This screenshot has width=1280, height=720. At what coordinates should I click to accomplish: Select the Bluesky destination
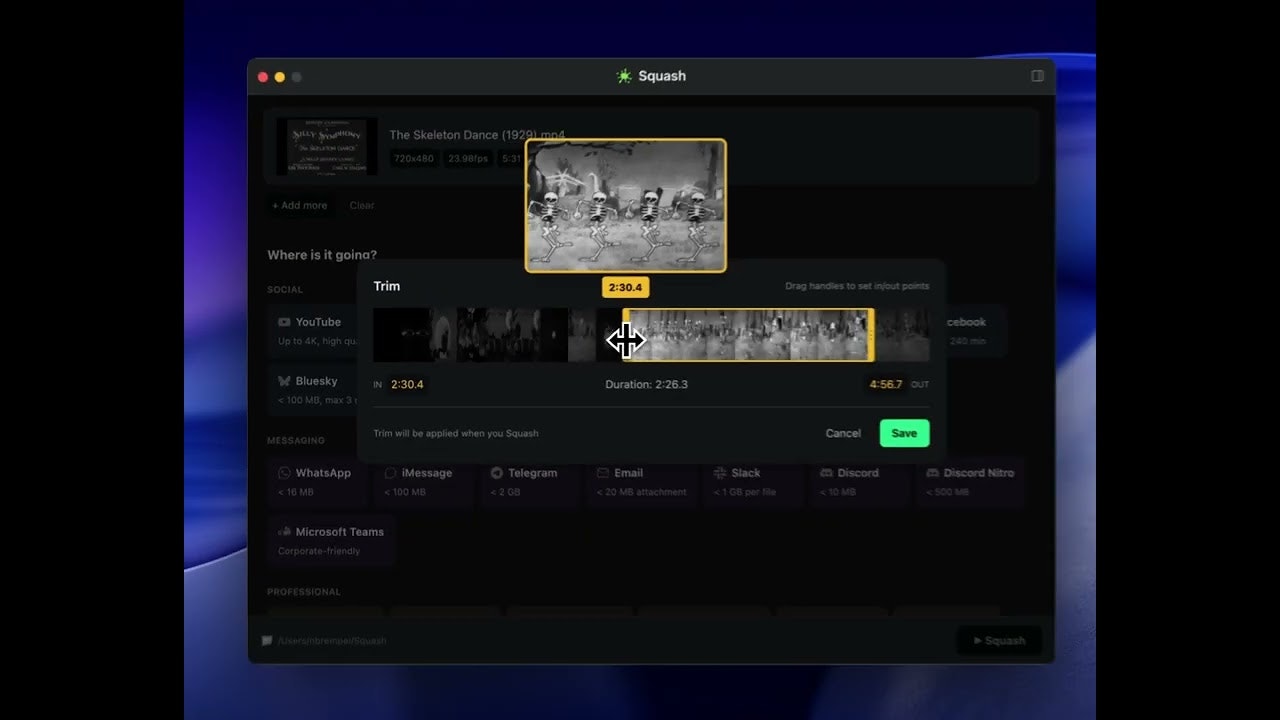coord(315,390)
